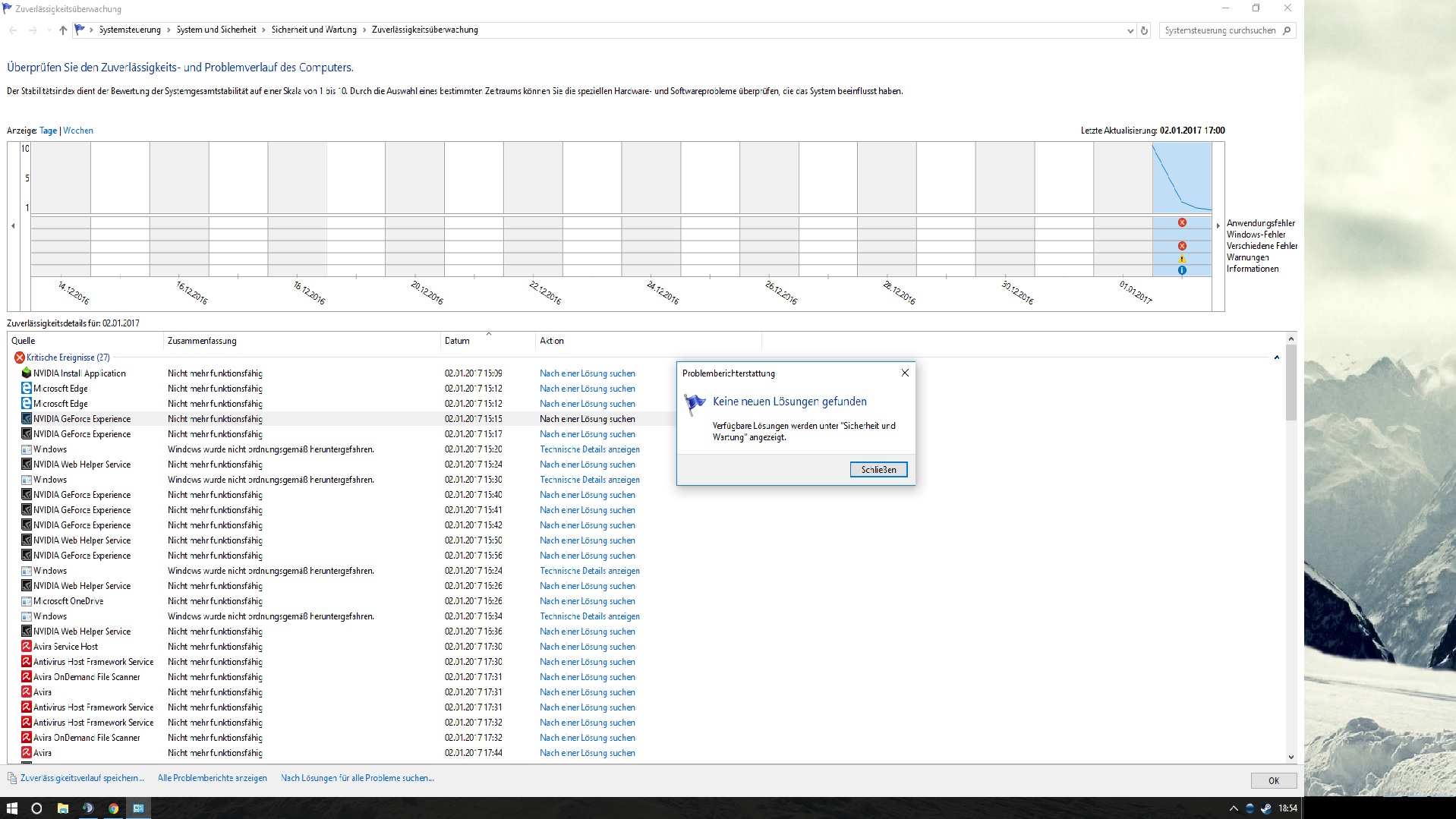Sort the list by Zusammenfassung column
Screen dimensions: 1456x819
(301, 341)
